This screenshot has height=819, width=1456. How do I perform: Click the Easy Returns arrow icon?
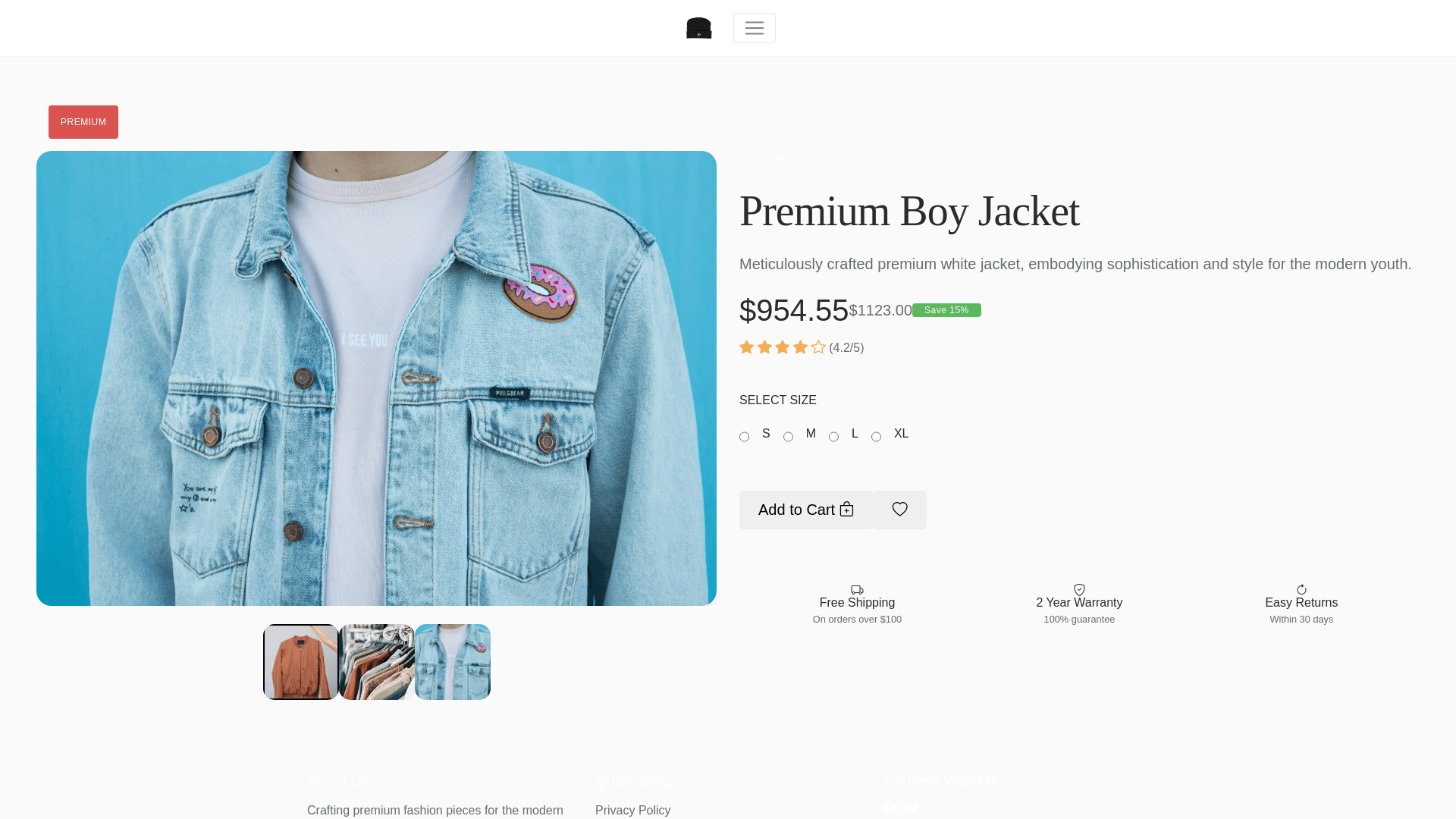tap(1301, 590)
